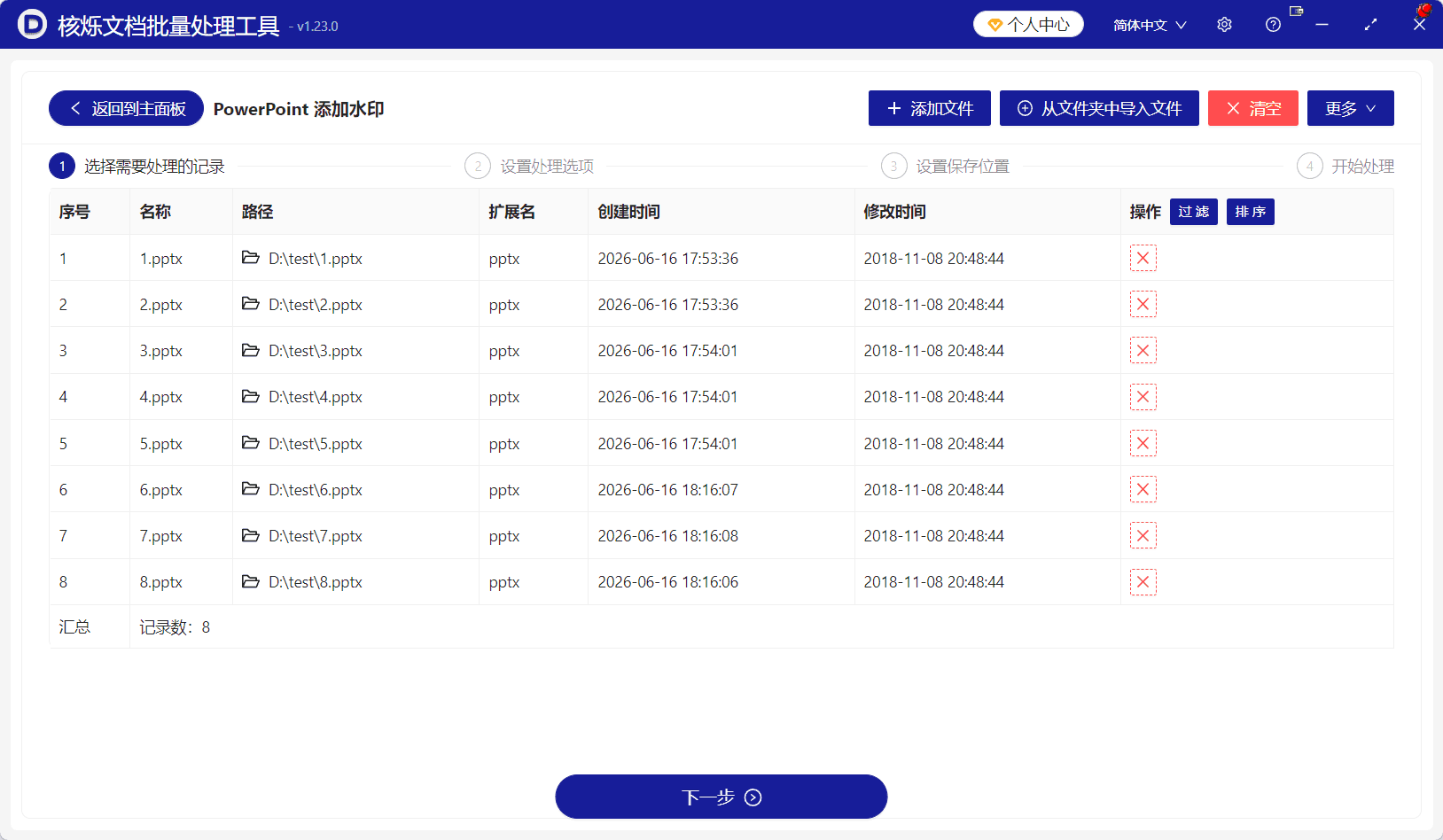The height and width of the screenshot is (840, 1443).
Task: Open the 排序 sort option
Action: point(1250,212)
